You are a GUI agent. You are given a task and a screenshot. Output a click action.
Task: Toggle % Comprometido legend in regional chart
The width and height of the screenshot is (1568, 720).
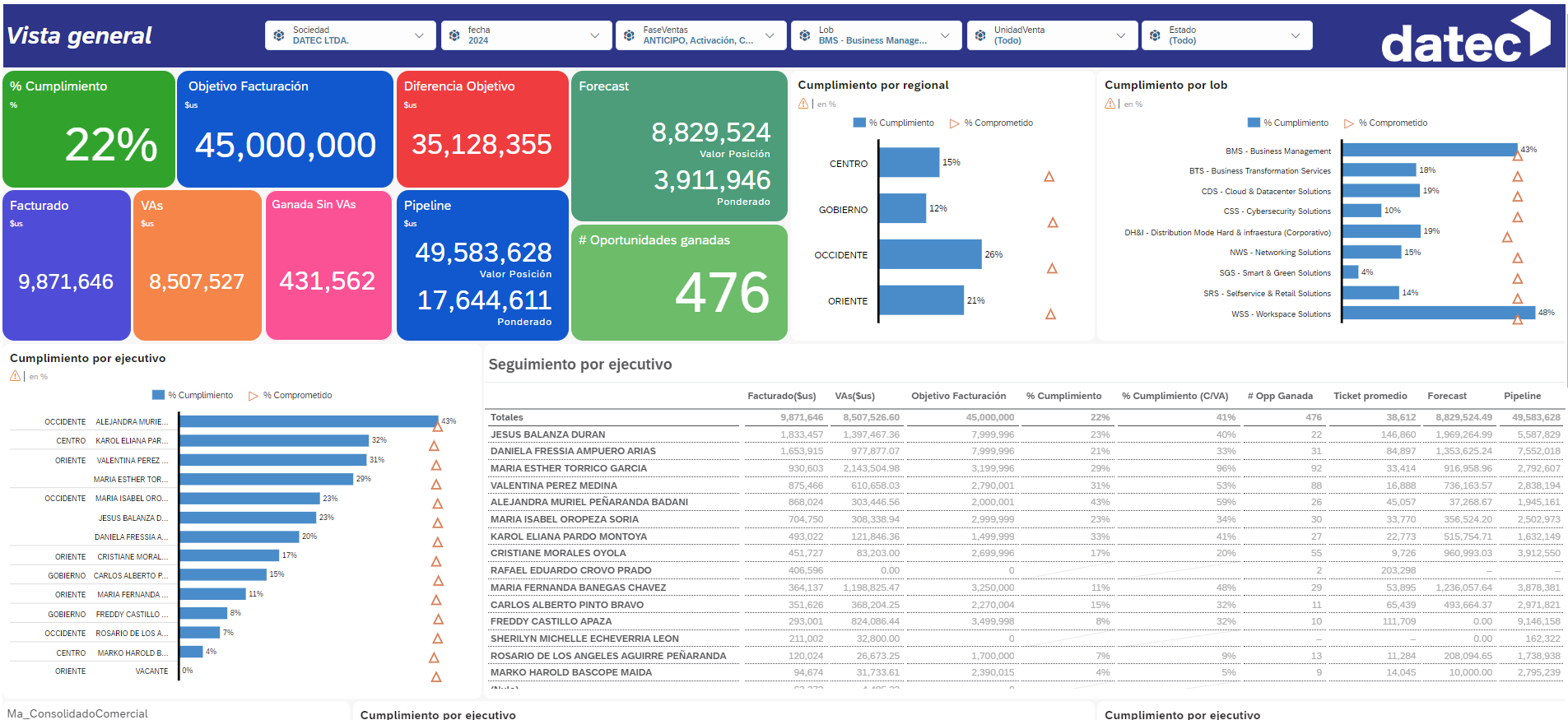pyautogui.click(x=991, y=123)
